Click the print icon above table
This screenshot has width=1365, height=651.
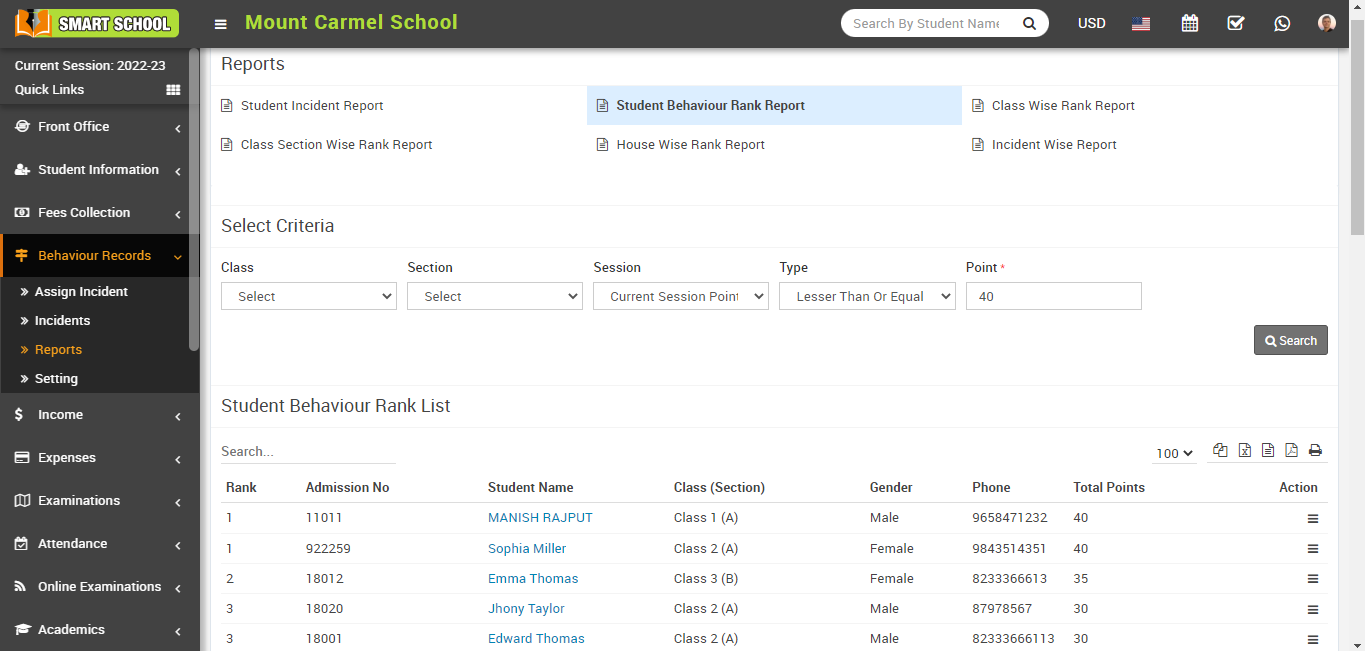[1315, 451]
